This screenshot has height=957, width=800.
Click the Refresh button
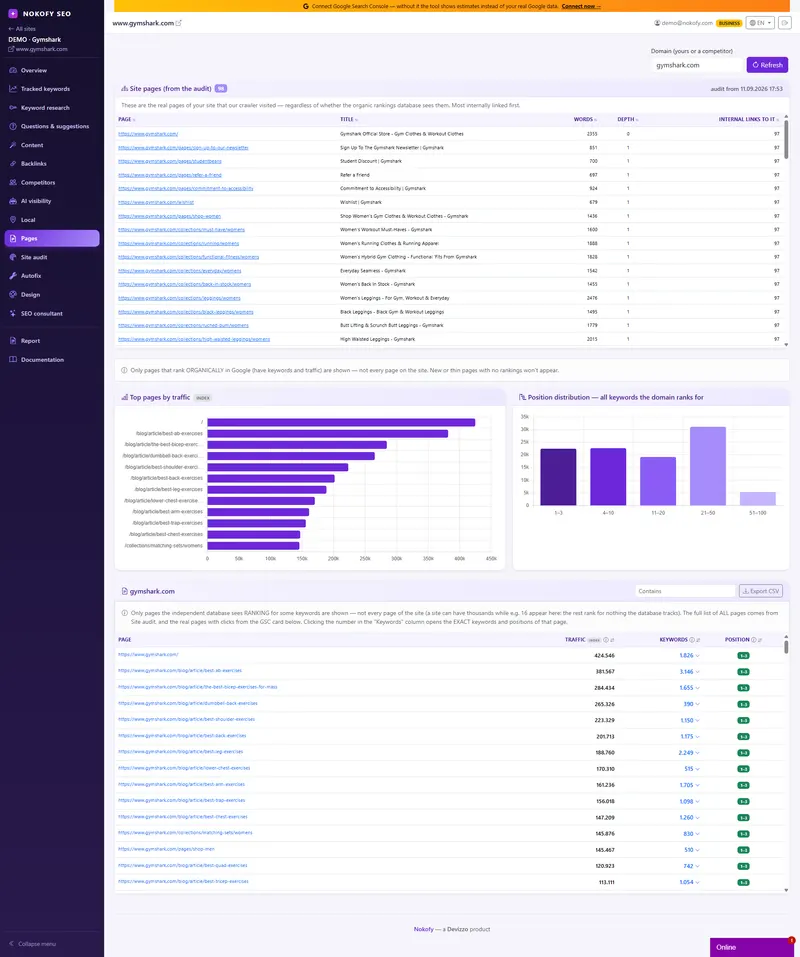(x=767, y=65)
